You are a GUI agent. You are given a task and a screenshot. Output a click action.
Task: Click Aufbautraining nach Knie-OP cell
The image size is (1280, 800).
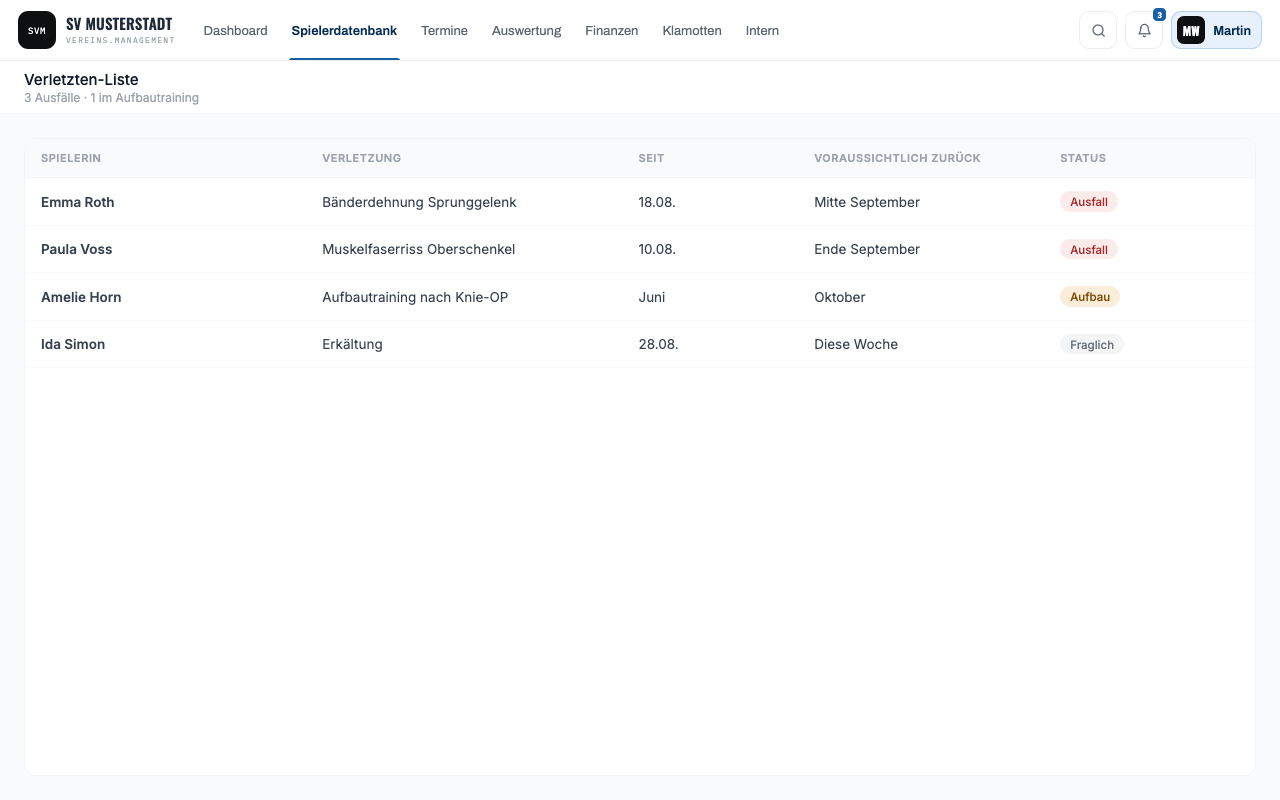(x=415, y=297)
